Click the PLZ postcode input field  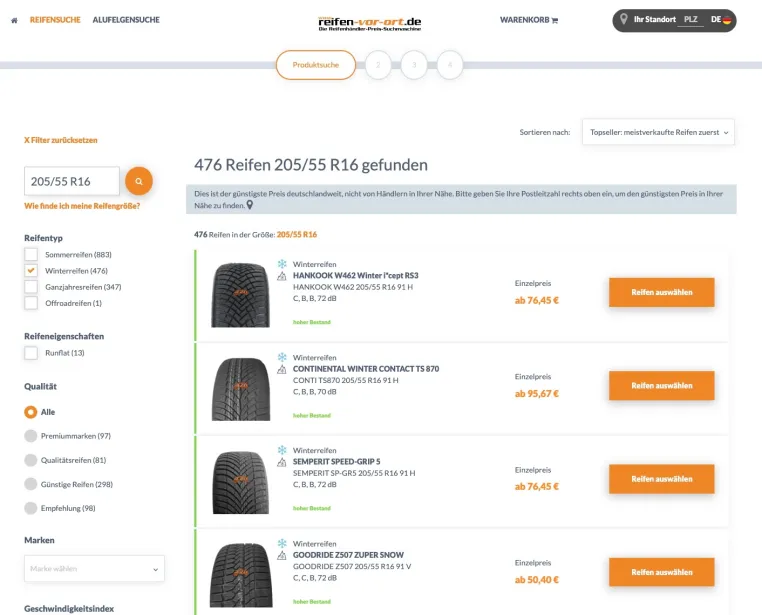point(691,20)
